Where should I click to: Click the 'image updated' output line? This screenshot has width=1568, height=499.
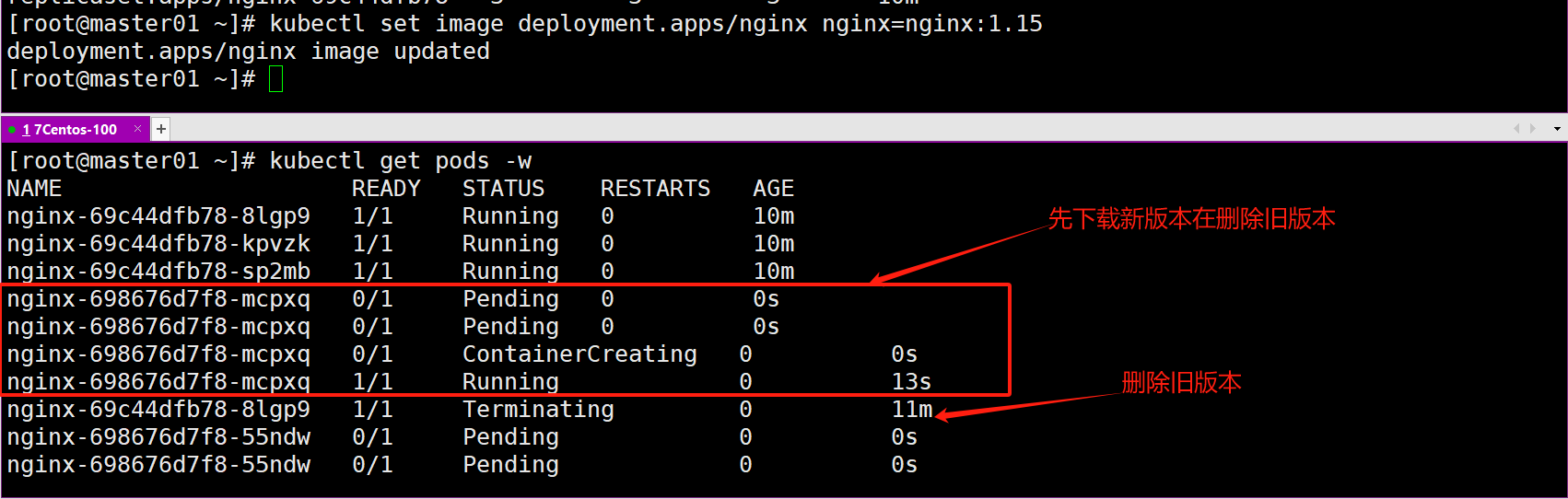coord(249,52)
